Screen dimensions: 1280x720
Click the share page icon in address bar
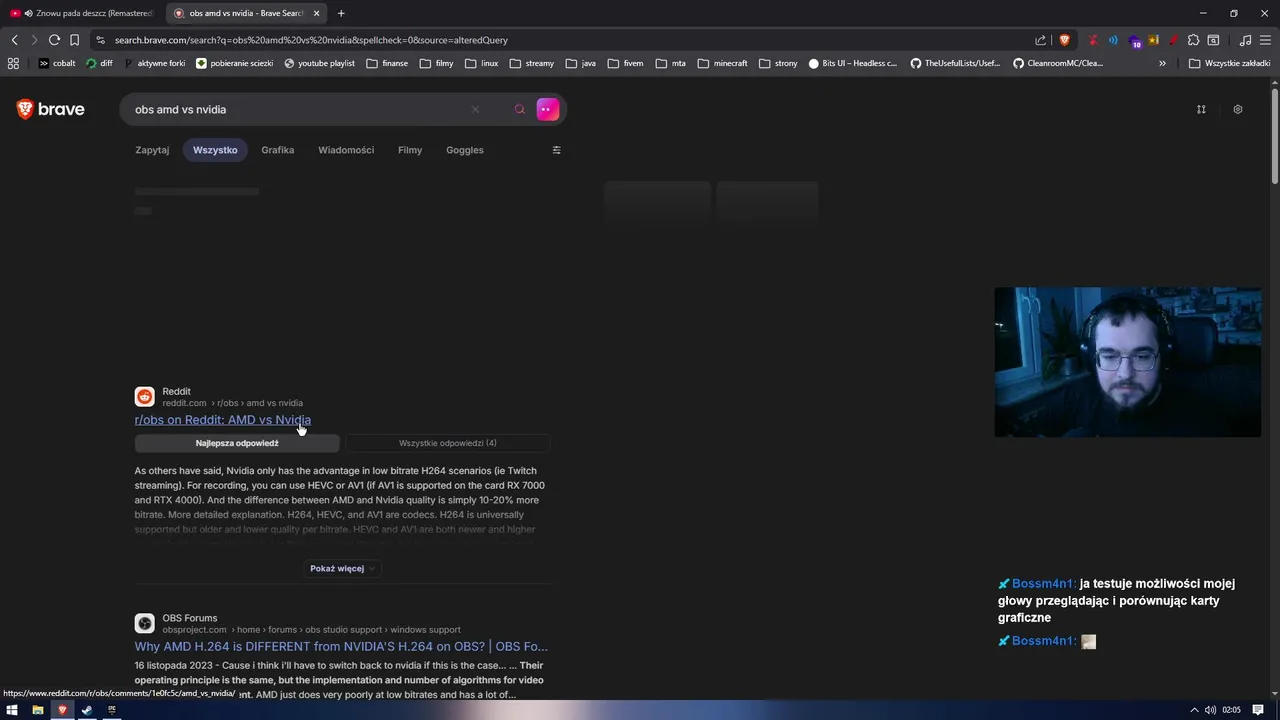point(1041,40)
